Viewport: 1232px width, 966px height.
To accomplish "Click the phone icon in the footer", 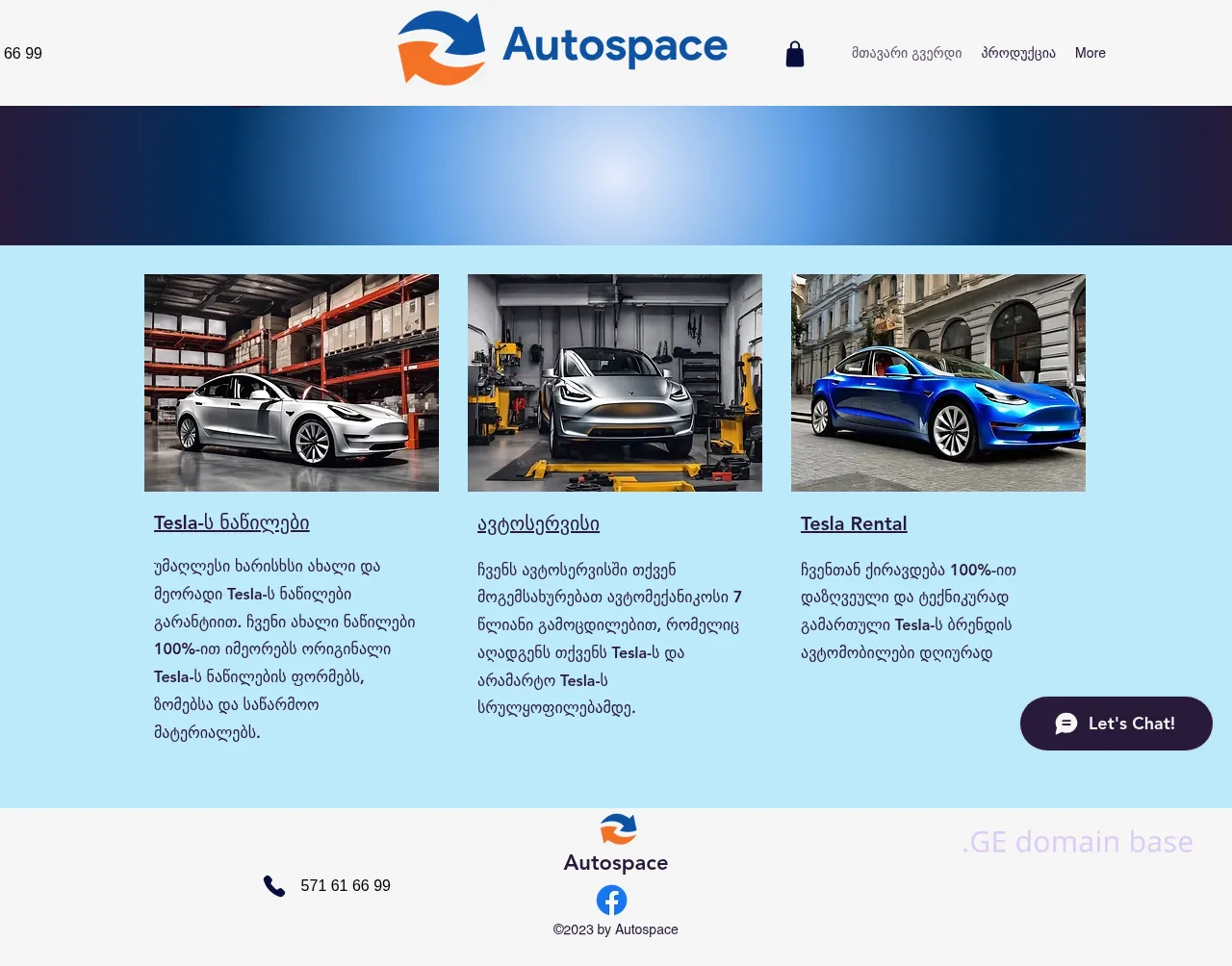I will tap(274, 886).
